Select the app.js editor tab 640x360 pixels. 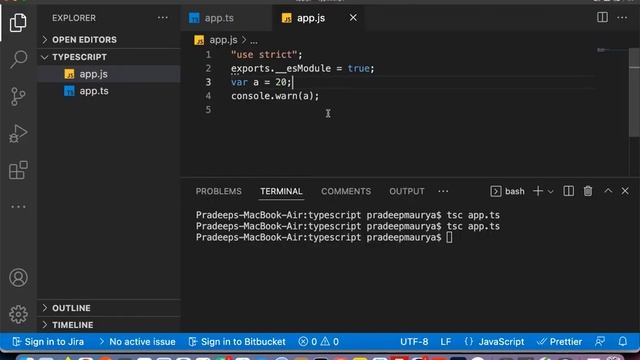click(x=310, y=18)
